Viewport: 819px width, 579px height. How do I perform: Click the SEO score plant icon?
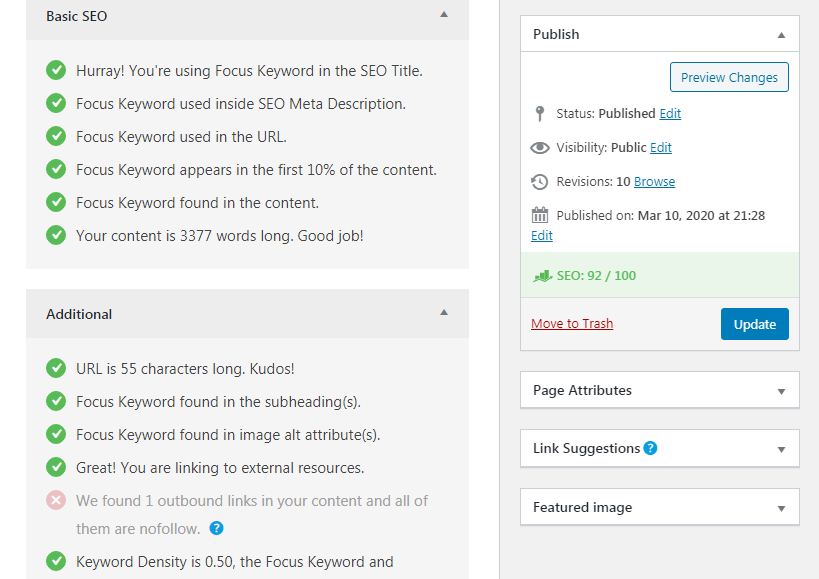(544, 276)
